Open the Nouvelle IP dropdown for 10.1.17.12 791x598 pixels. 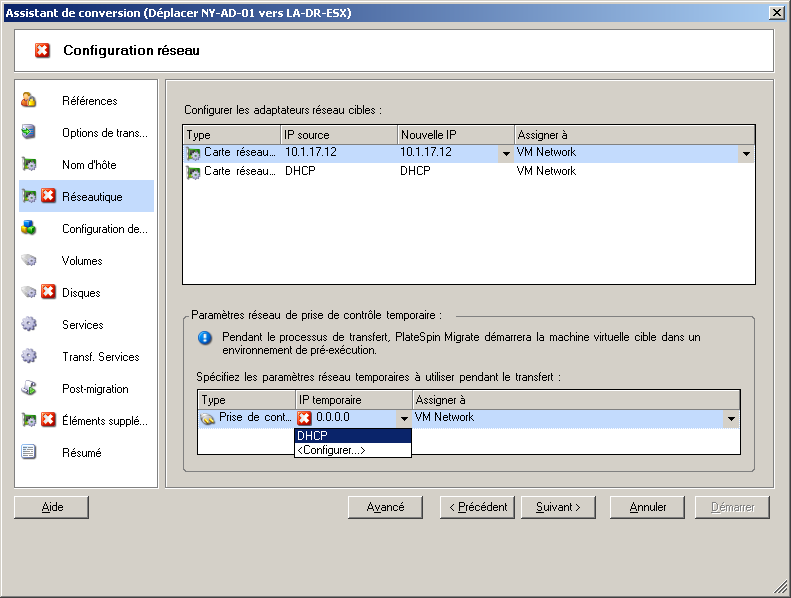click(x=506, y=153)
